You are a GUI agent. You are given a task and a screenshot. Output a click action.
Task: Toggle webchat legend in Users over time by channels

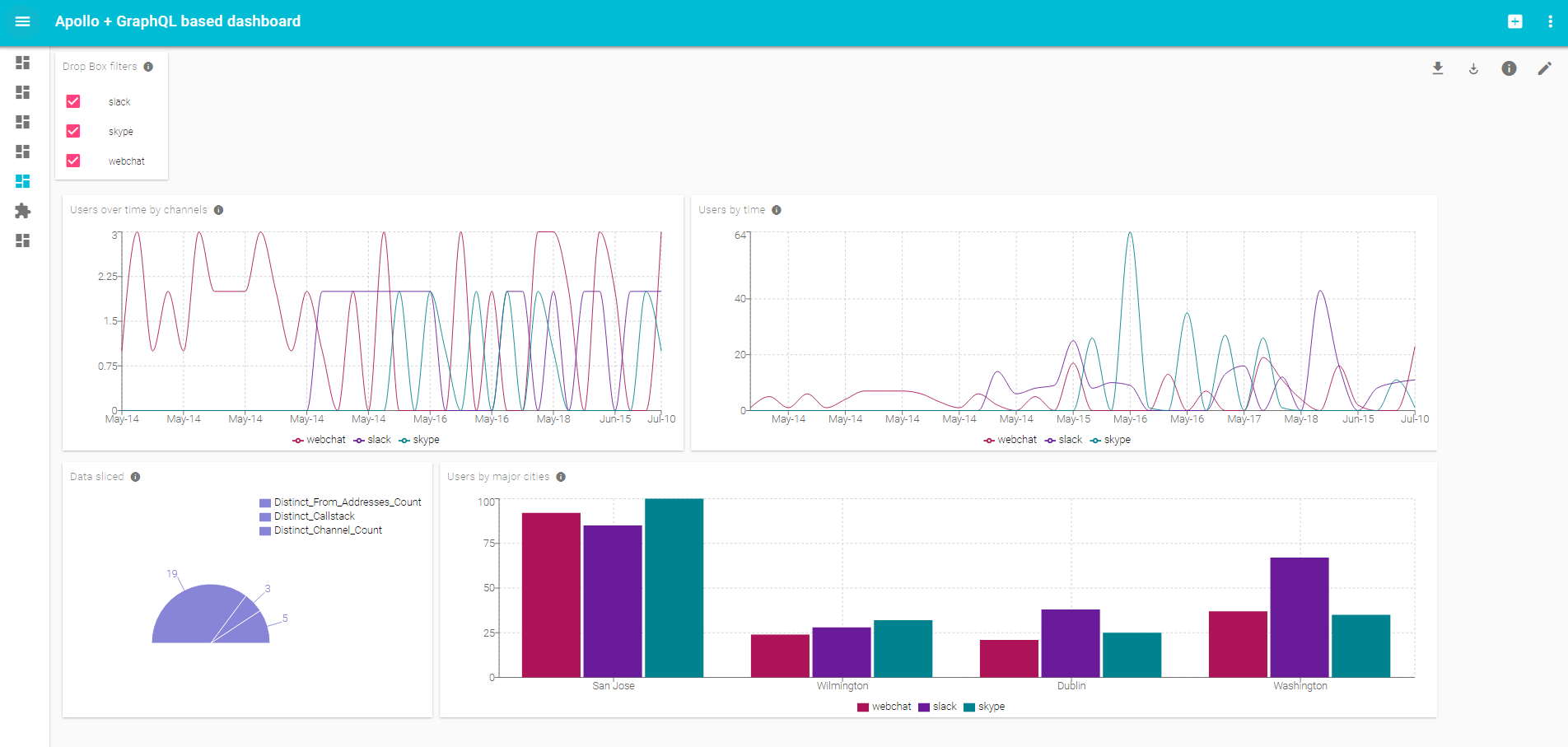(x=319, y=440)
